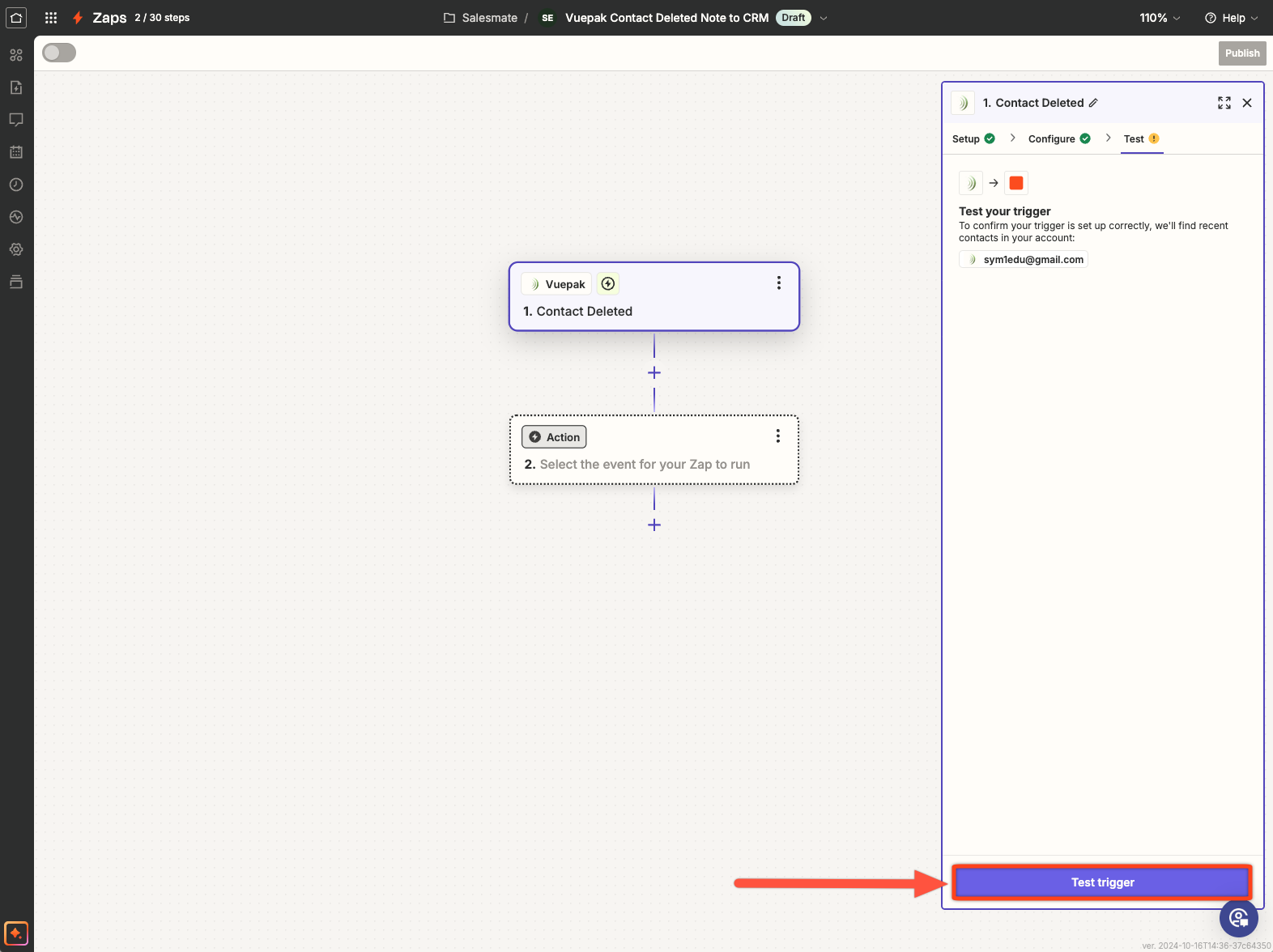Image resolution: width=1273 pixels, height=952 pixels.
Task: Open the dropdown next to Draft badge
Action: (x=824, y=18)
